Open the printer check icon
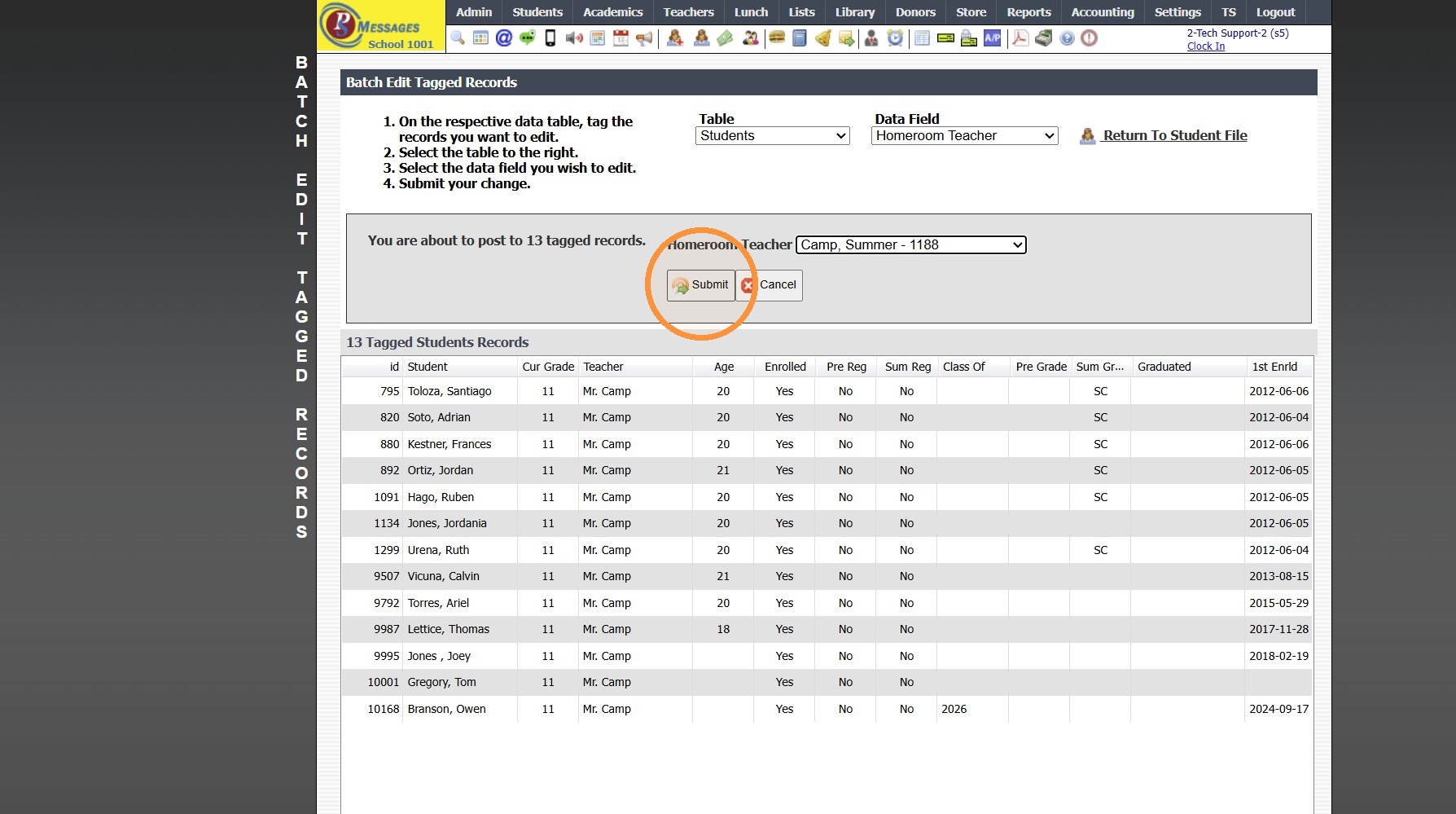Viewport: 1456px width, 814px height. point(969,38)
